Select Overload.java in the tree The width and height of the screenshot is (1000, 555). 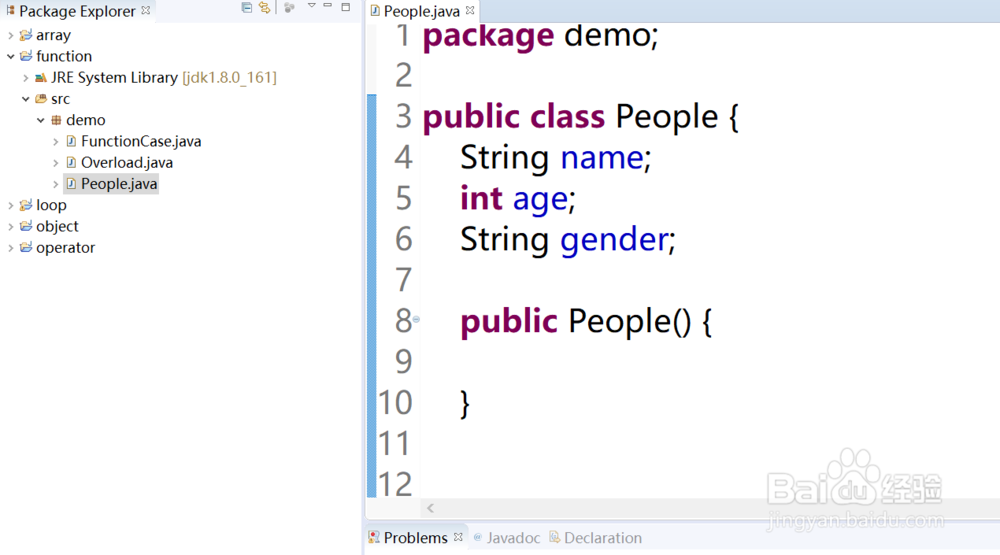click(127, 163)
